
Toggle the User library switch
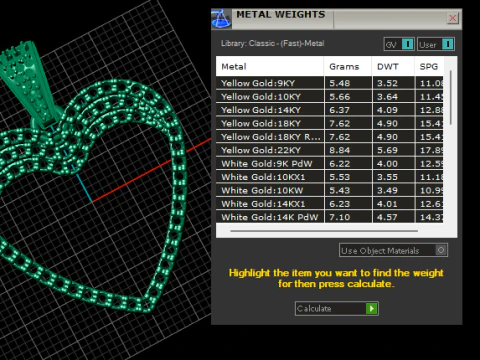[436, 44]
